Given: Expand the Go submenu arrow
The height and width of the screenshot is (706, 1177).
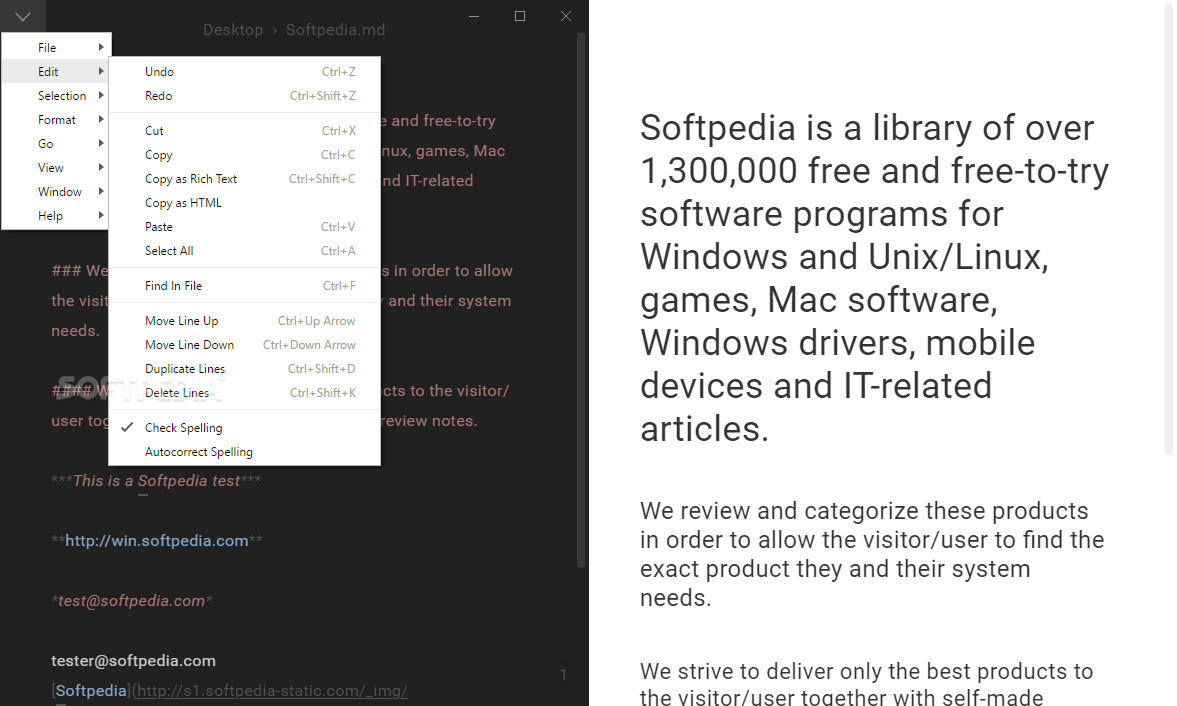Looking at the screenshot, I should [x=101, y=143].
